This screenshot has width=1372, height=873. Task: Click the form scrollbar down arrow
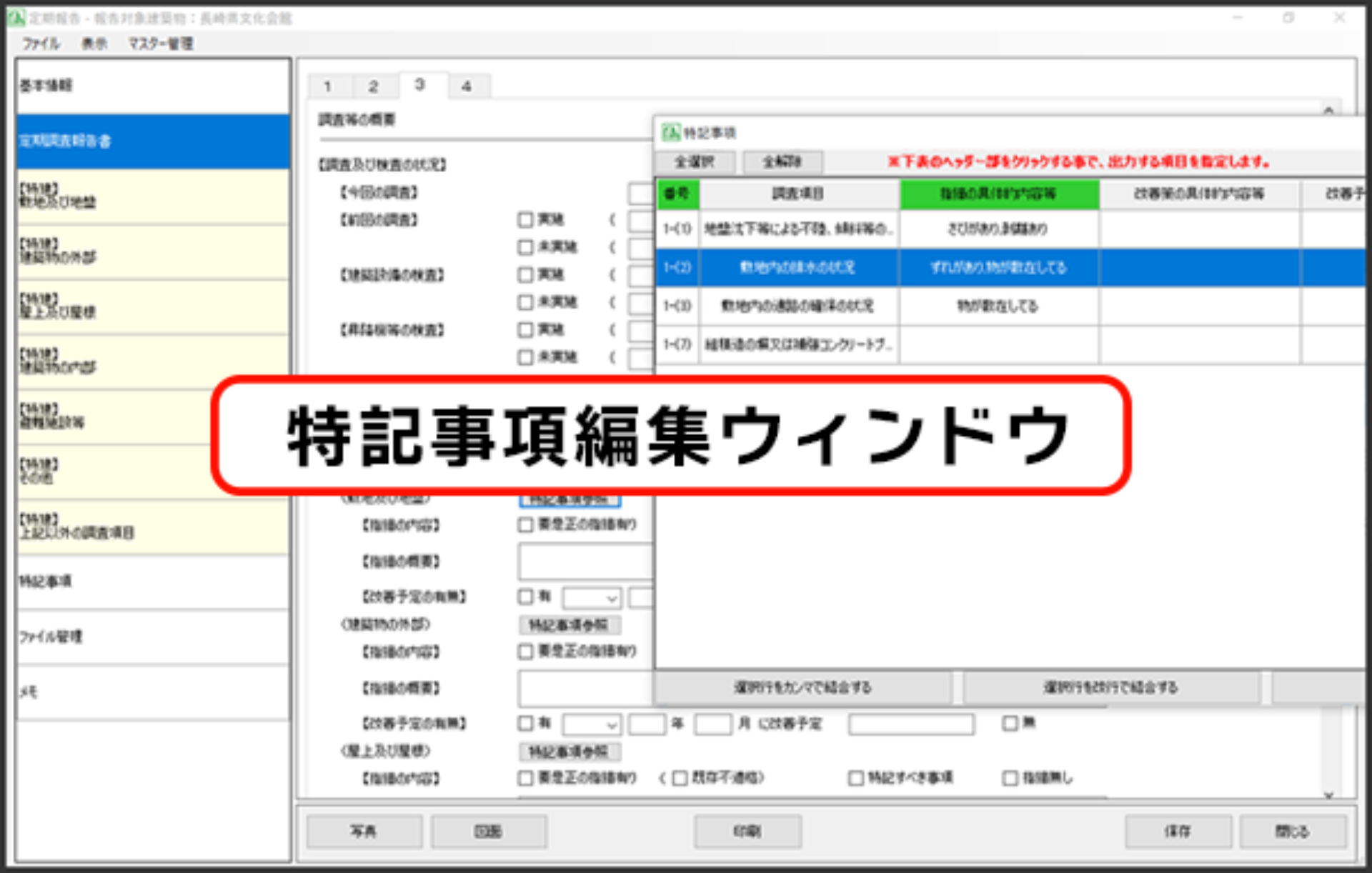(1328, 794)
